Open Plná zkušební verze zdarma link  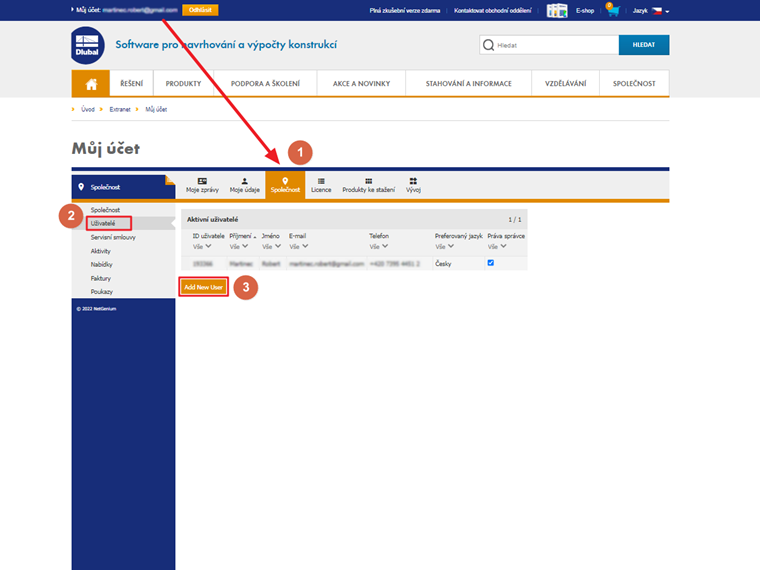(405, 11)
